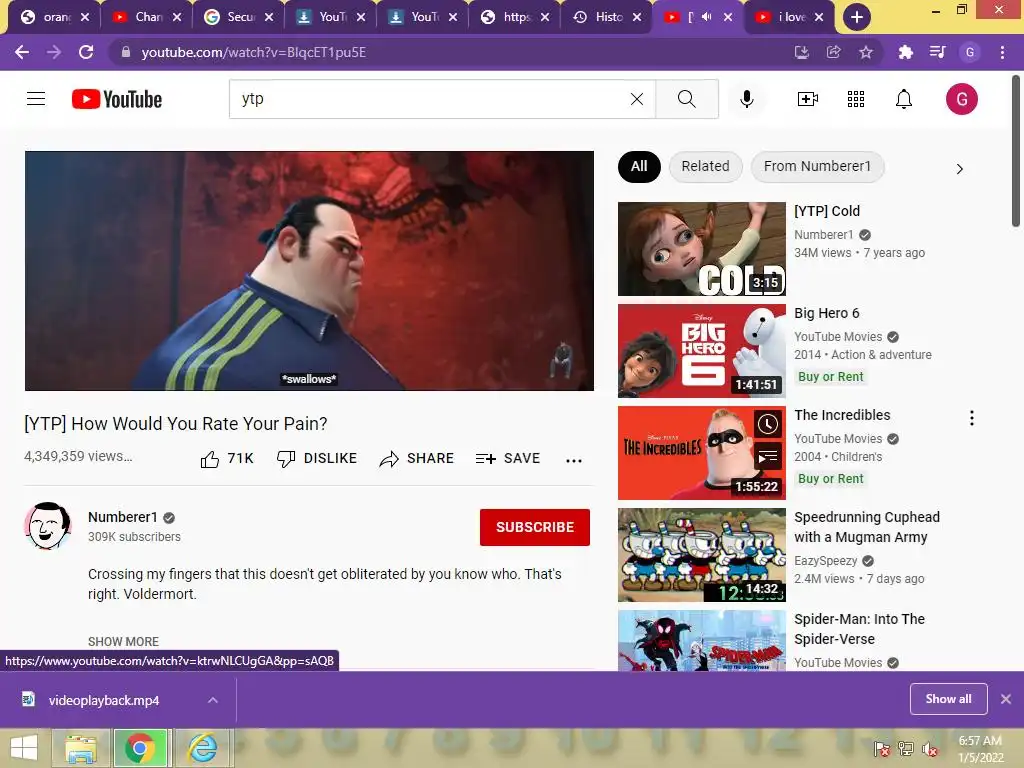Open the Create video icon
1024x768 pixels.
tap(808, 99)
